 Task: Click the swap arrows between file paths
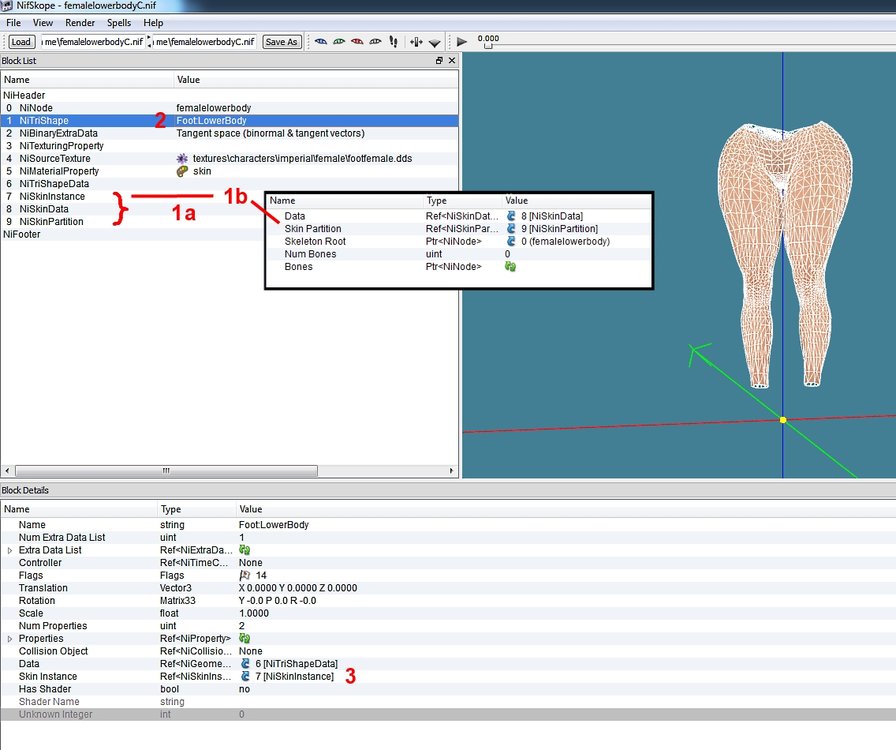click(x=149, y=42)
